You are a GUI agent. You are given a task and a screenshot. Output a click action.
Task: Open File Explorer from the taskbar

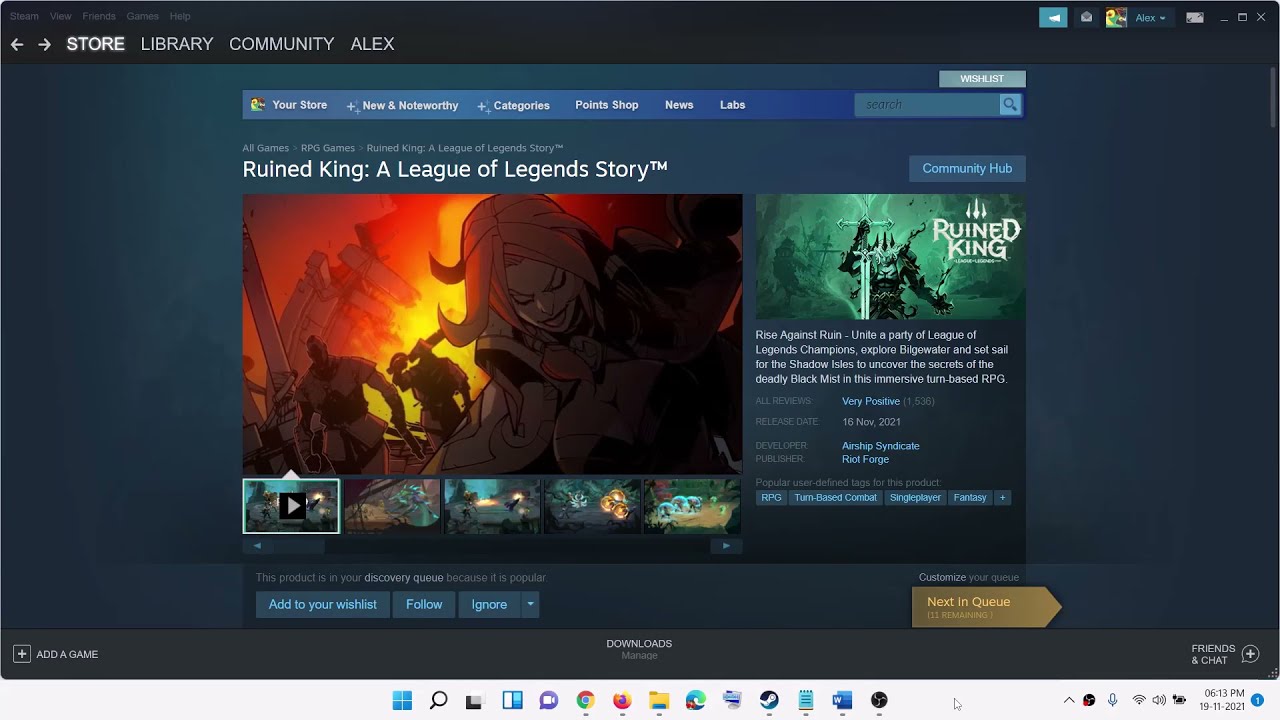point(659,700)
